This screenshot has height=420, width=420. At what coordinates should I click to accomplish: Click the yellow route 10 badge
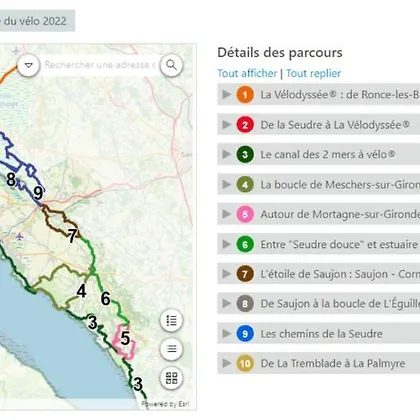(x=245, y=363)
